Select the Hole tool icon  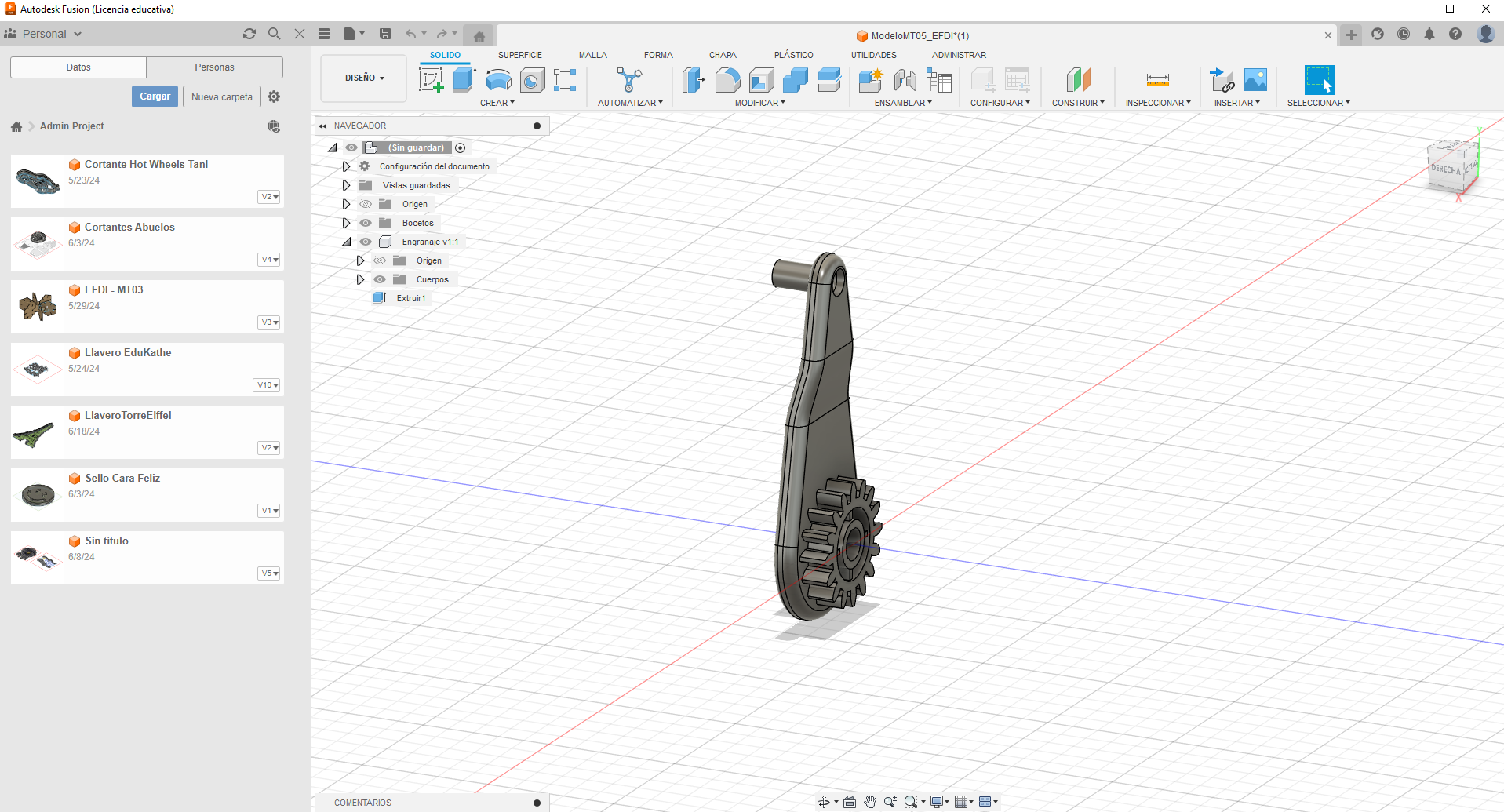[532, 80]
